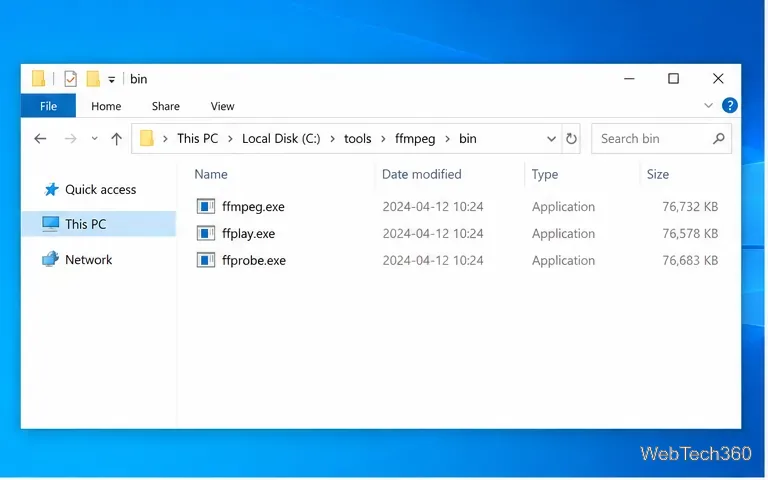Image resolution: width=768 pixels, height=480 pixels.
Task: Open the Customize Quick Access Toolbar dropdown
Action: [112, 79]
